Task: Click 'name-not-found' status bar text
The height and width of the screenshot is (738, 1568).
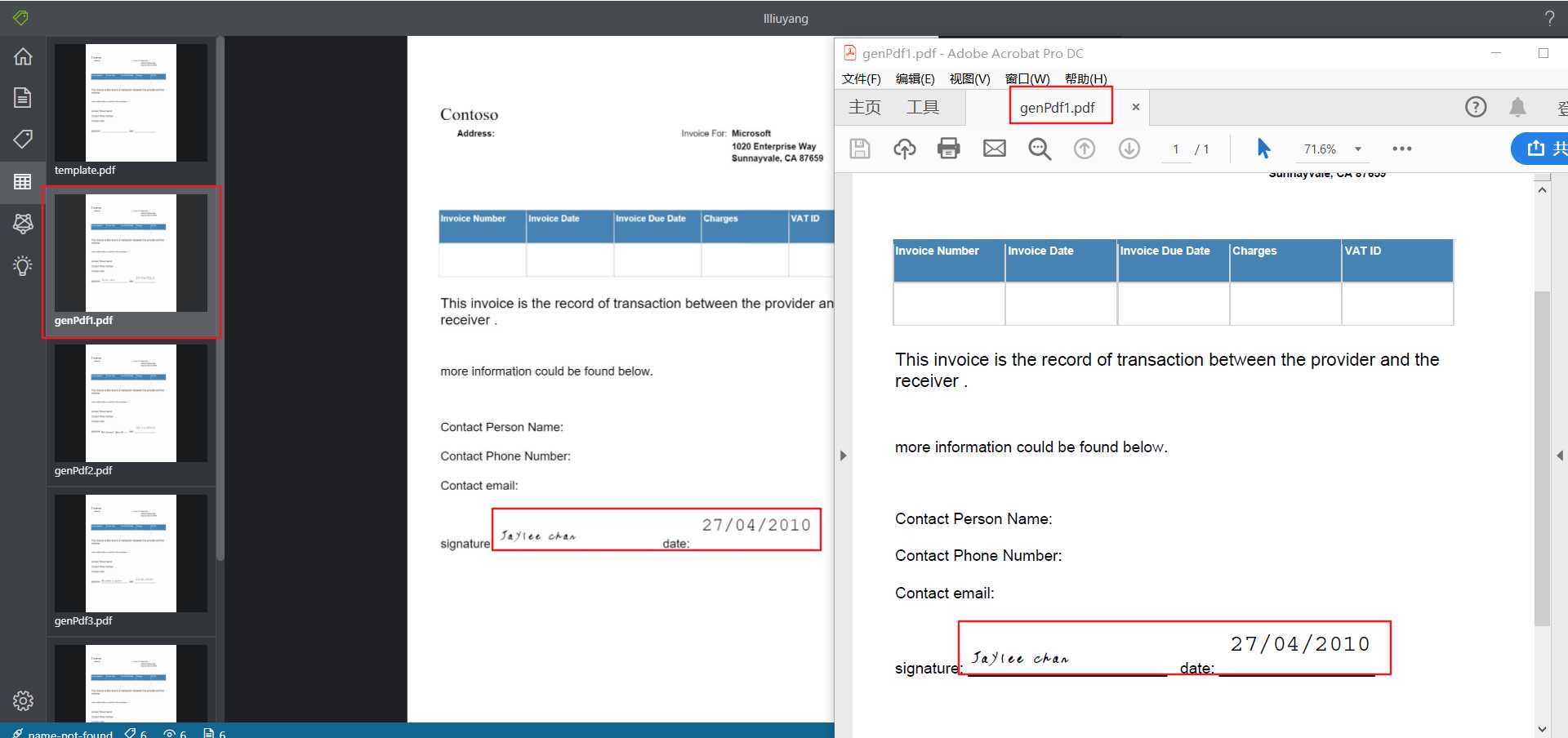Action: click(x=70, y=733)
